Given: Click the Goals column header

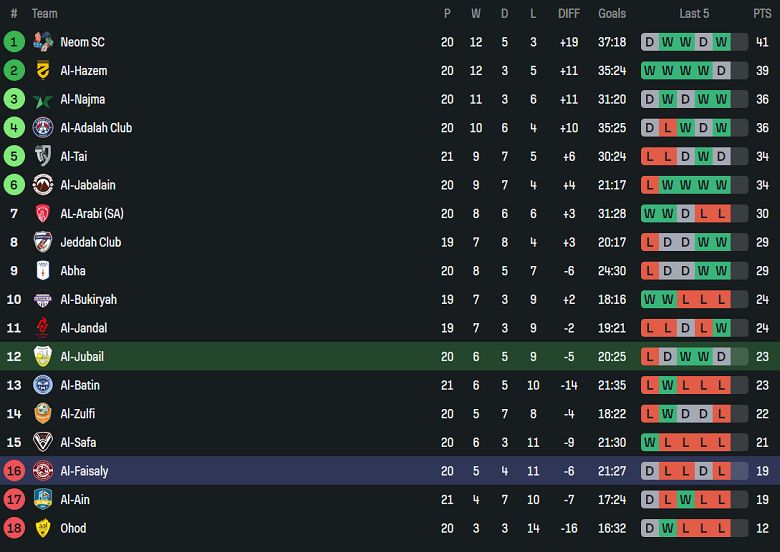Looking at the screenshot, I should coord(612,13).
